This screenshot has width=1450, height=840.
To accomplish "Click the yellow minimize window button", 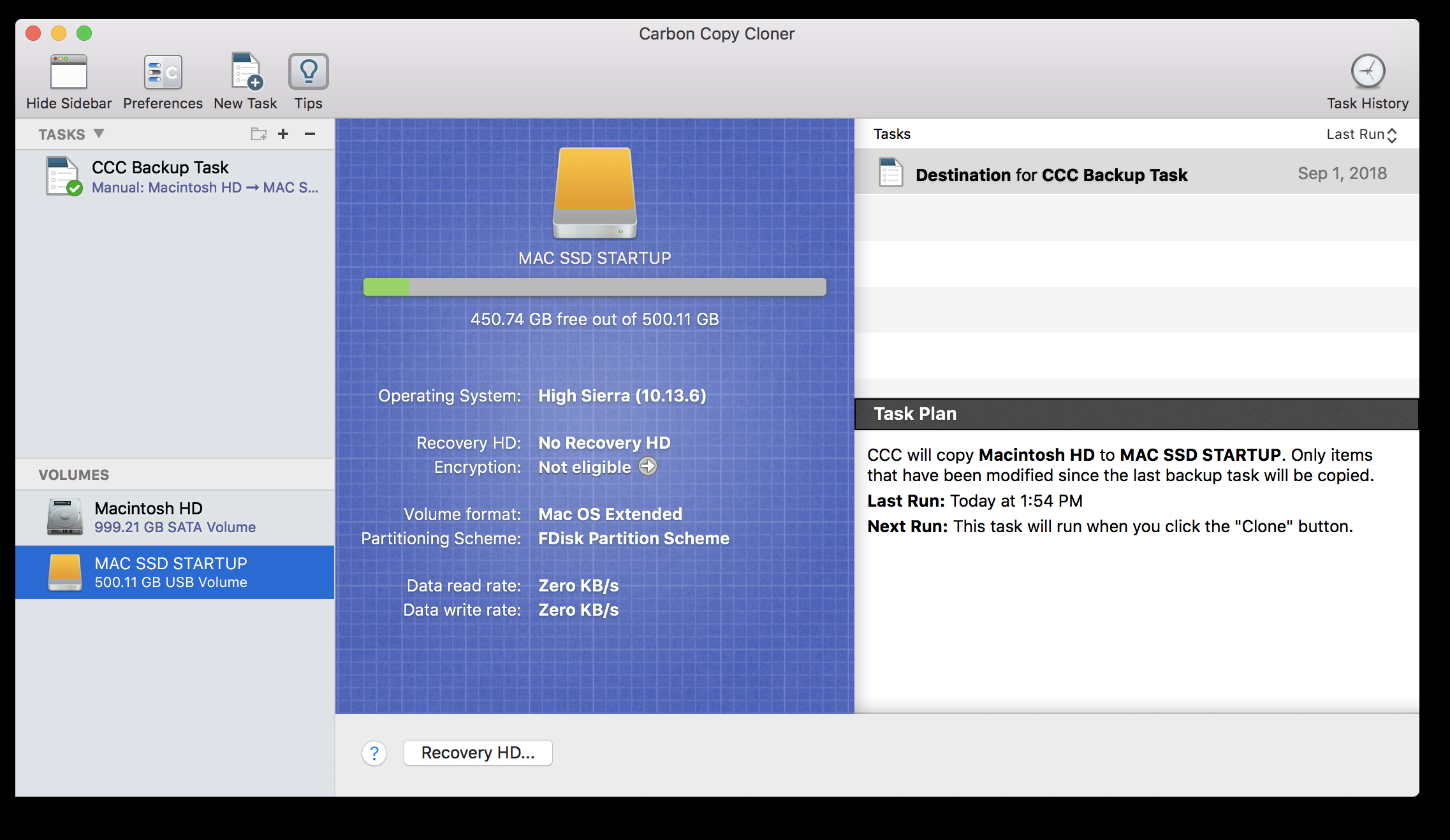I will click(59, 33).
